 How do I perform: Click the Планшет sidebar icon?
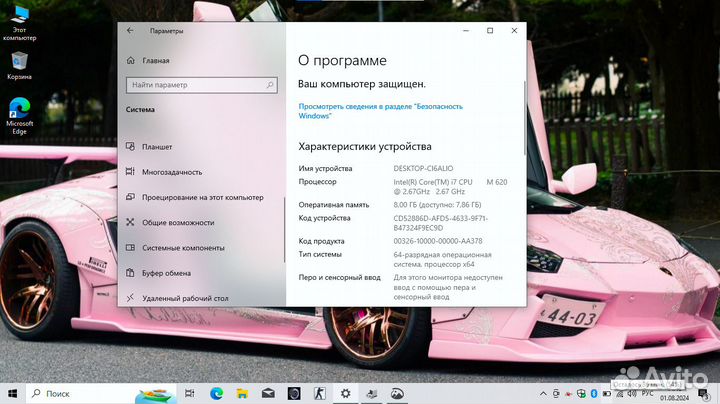(x=130, y=146)
